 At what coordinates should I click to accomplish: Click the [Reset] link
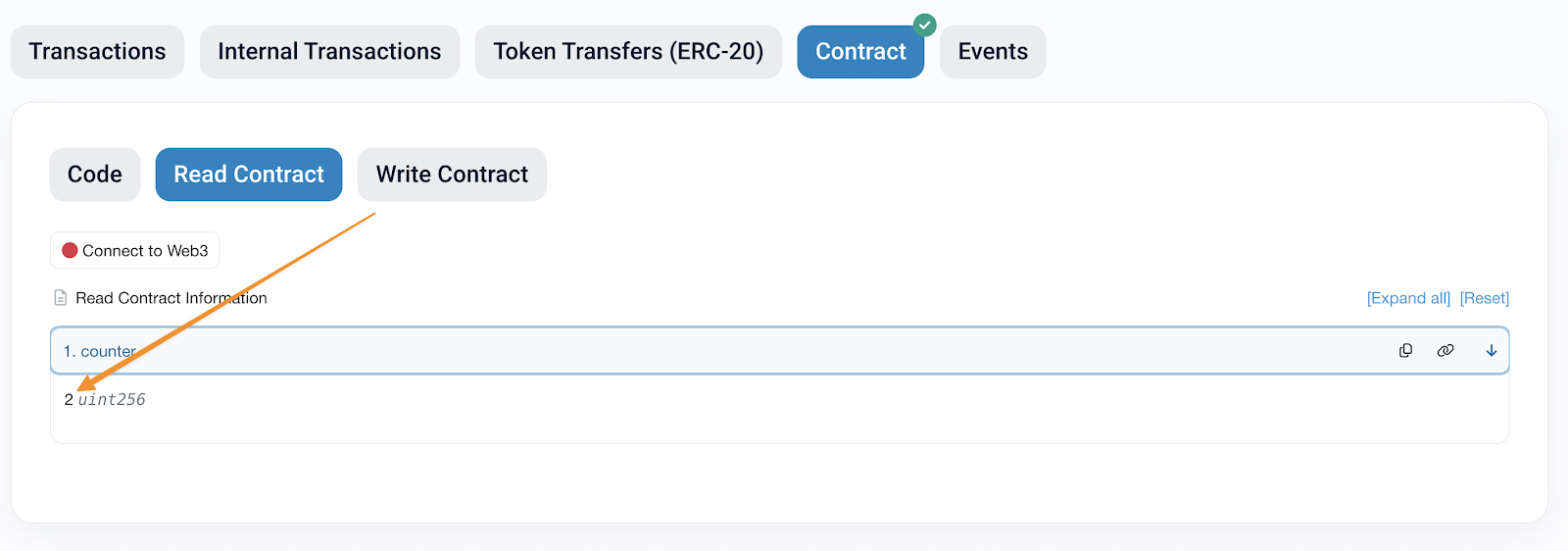click(1485, 298)
